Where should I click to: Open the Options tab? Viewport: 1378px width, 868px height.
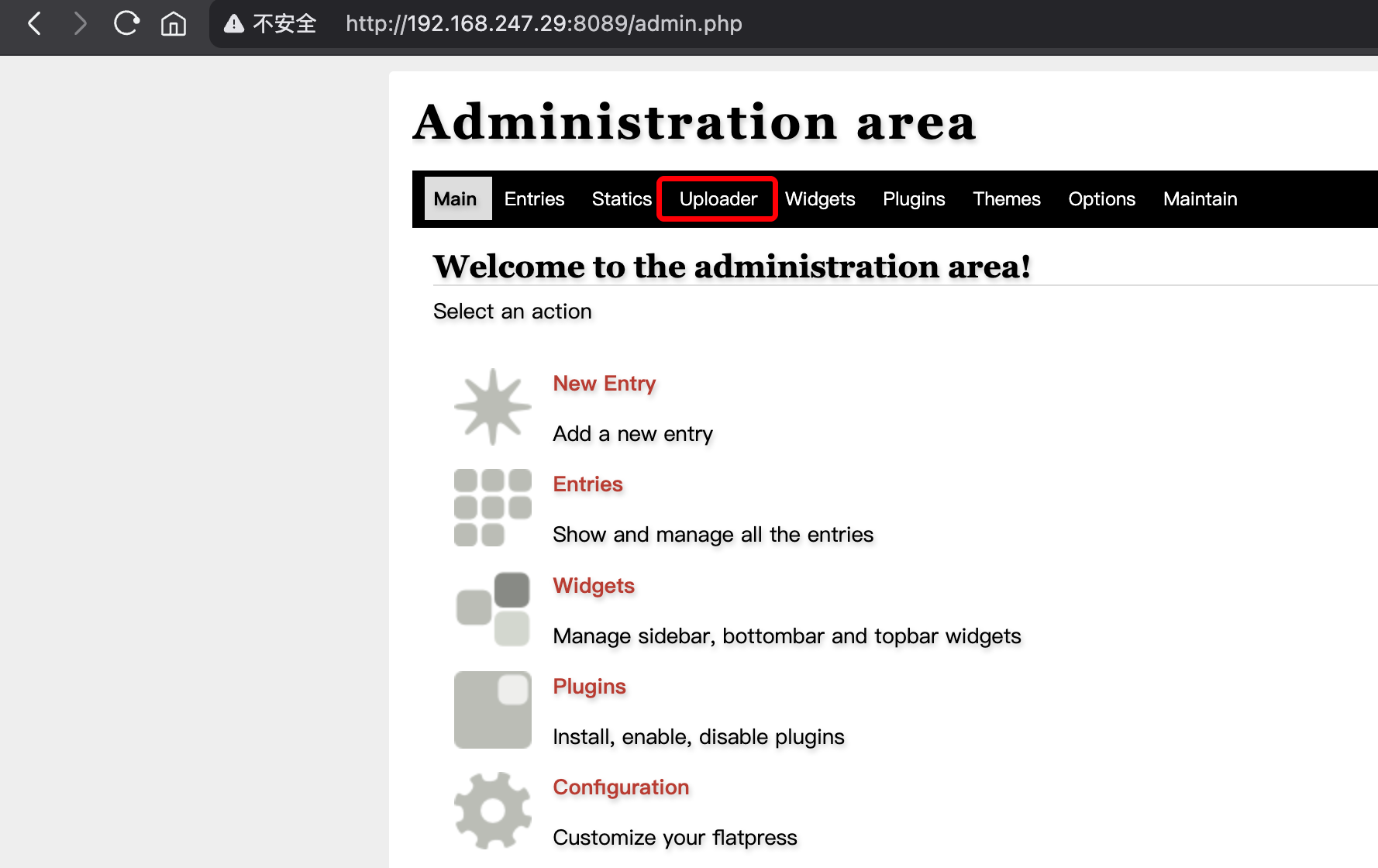point(1101,199)
